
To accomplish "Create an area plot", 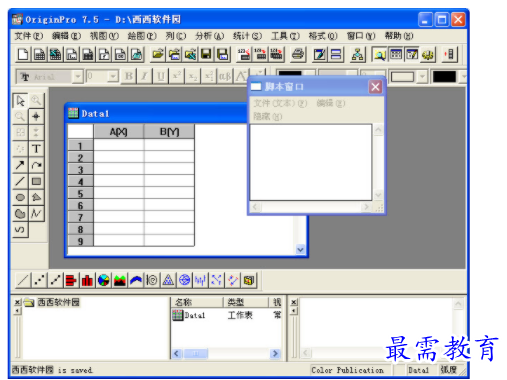I will [120, 280].
